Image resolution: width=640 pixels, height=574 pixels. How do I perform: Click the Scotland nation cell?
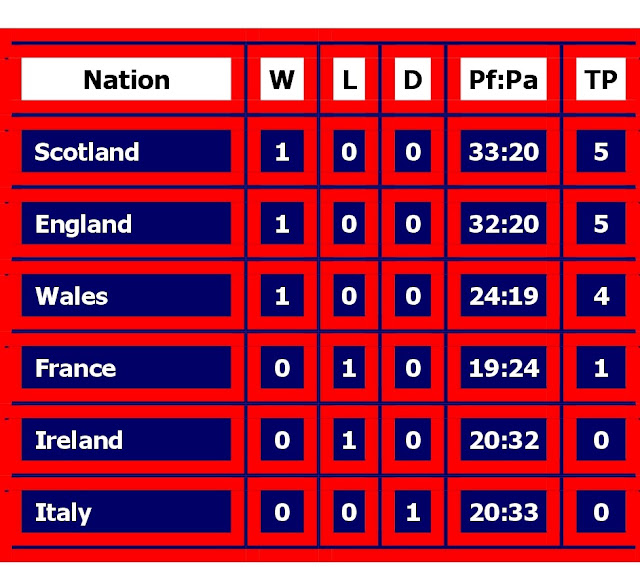click(x=126, y=151)
